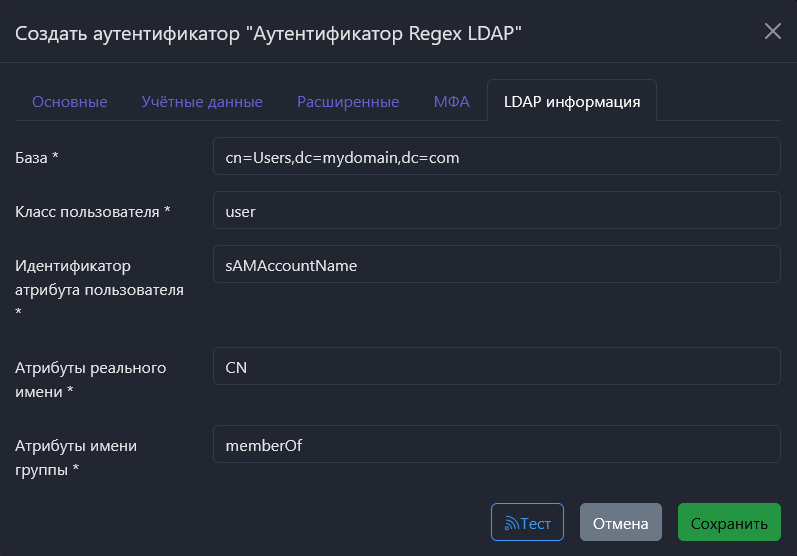Select the memberOf group attribute field
The image size is (797, 556).
496,445
